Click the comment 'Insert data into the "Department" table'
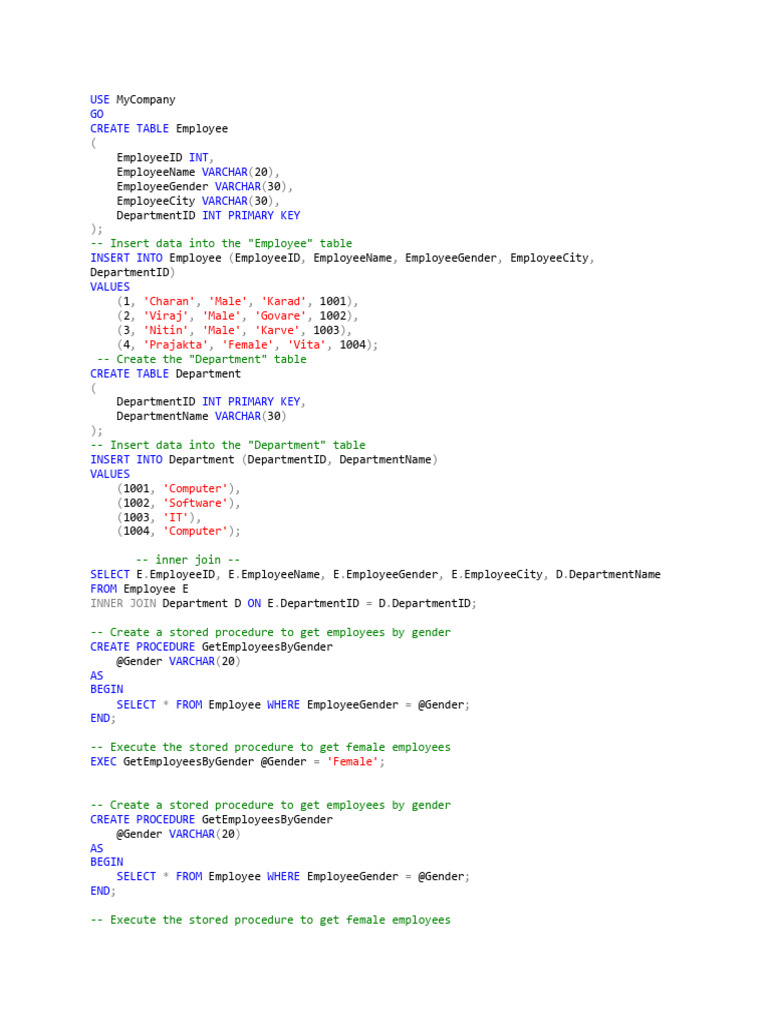 [x=227, y=445]
